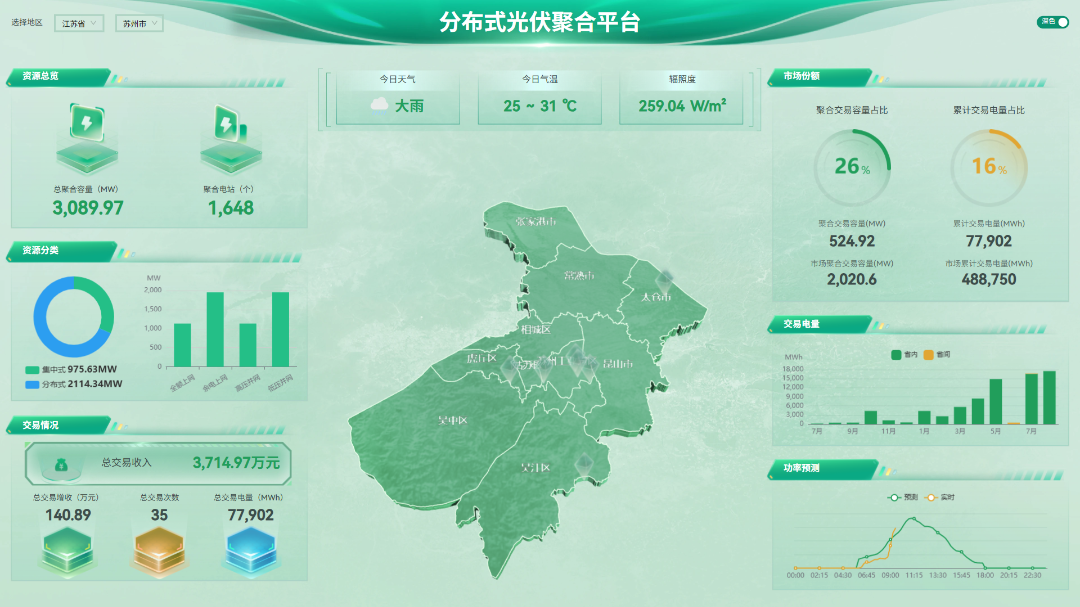Click the orange cube under 总交易次数
The height and width of the screenshot is (607, 1080).
pos(159,551)
